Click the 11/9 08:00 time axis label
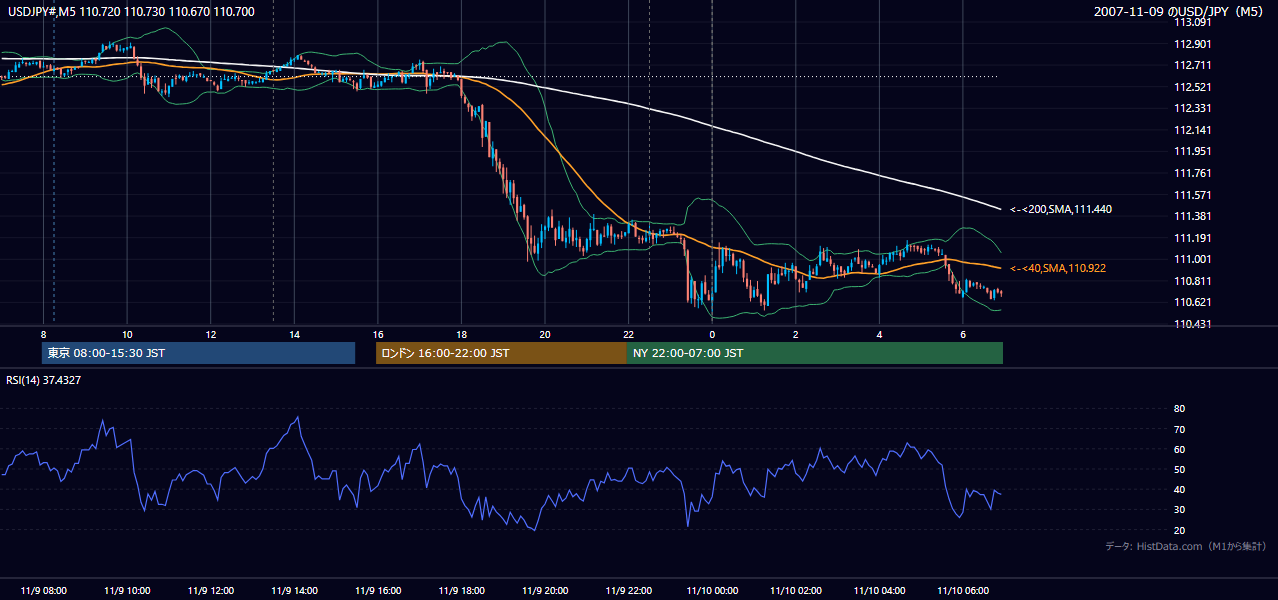 point(44,591)
